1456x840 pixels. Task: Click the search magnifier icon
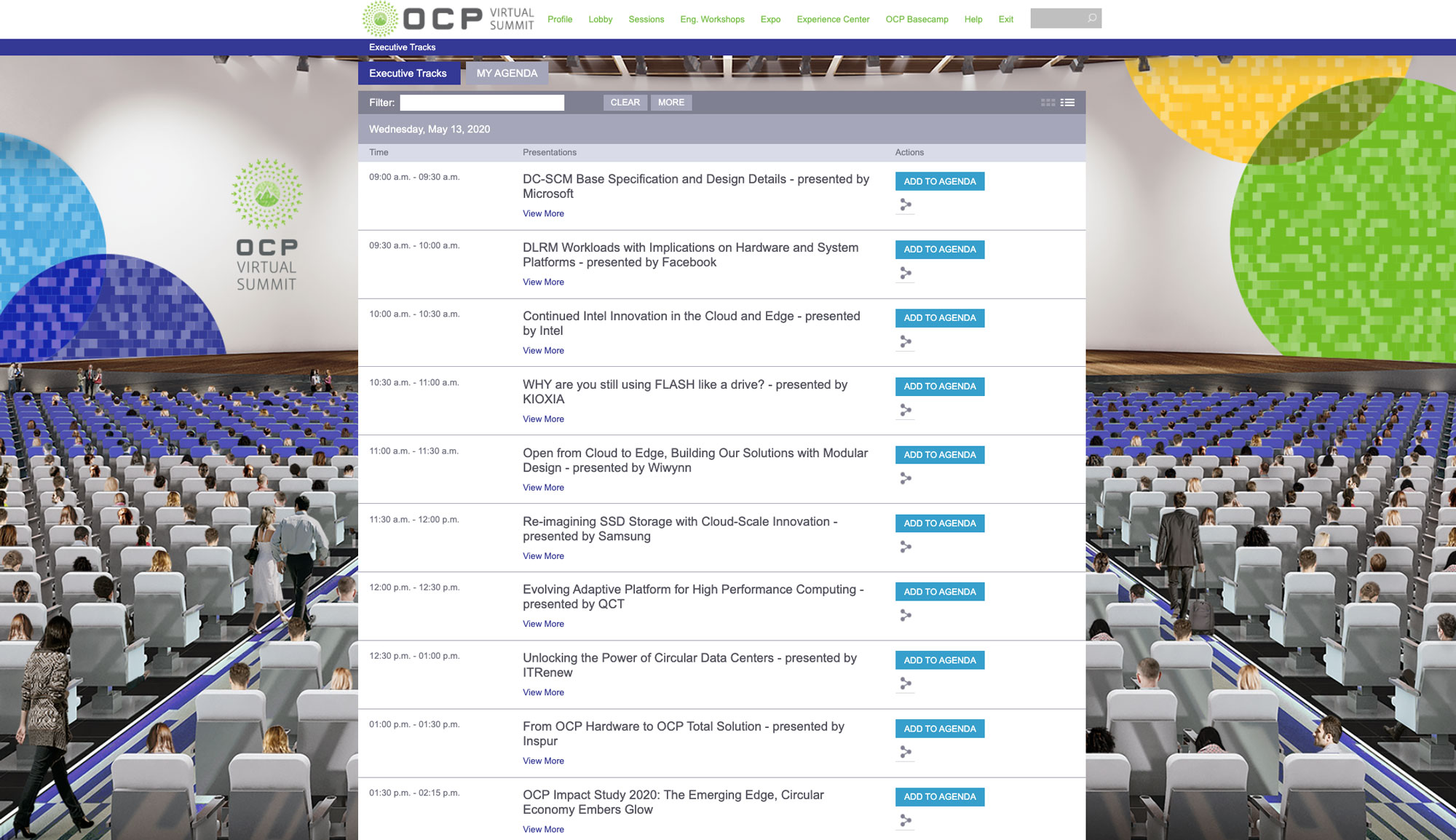point(1092,18)
